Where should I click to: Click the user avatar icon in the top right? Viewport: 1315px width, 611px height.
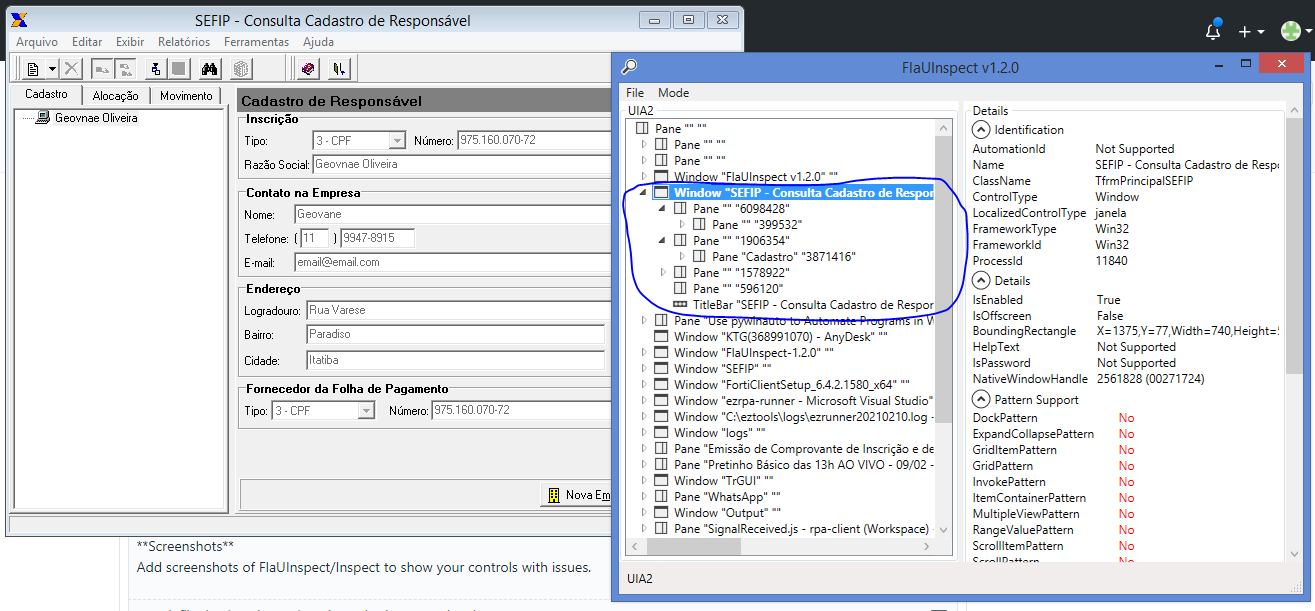(1291, 31)
